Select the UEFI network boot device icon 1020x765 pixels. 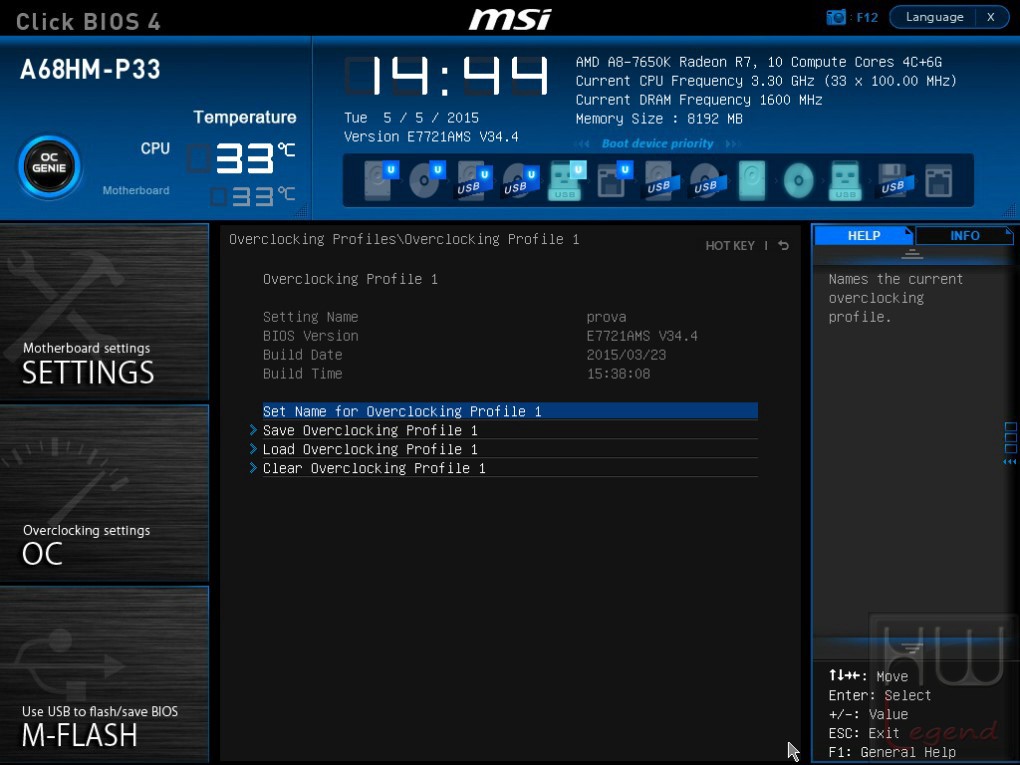[x=613, y=180]
